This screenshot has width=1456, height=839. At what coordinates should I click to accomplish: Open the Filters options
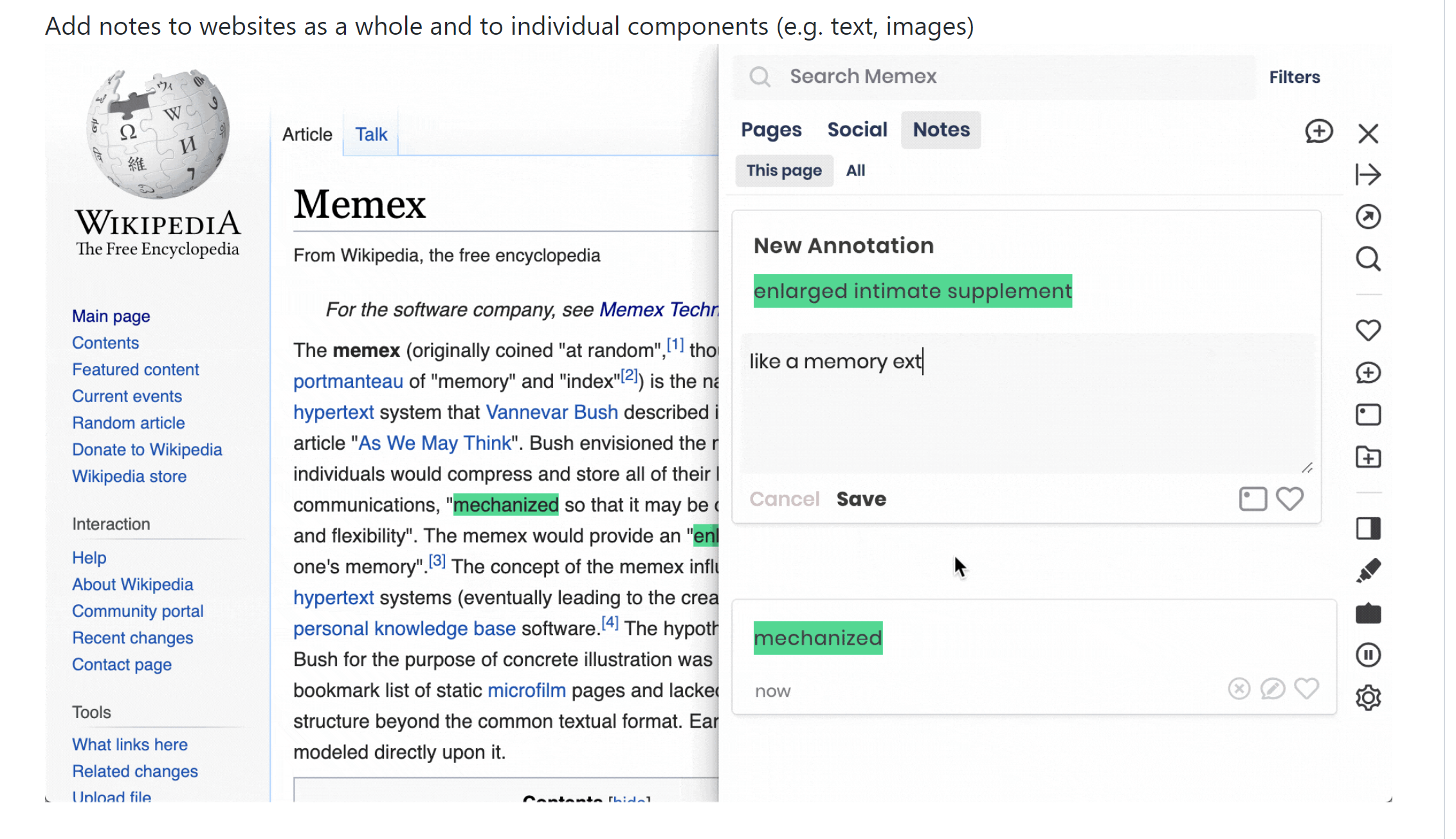click(x=1294, y=77)
